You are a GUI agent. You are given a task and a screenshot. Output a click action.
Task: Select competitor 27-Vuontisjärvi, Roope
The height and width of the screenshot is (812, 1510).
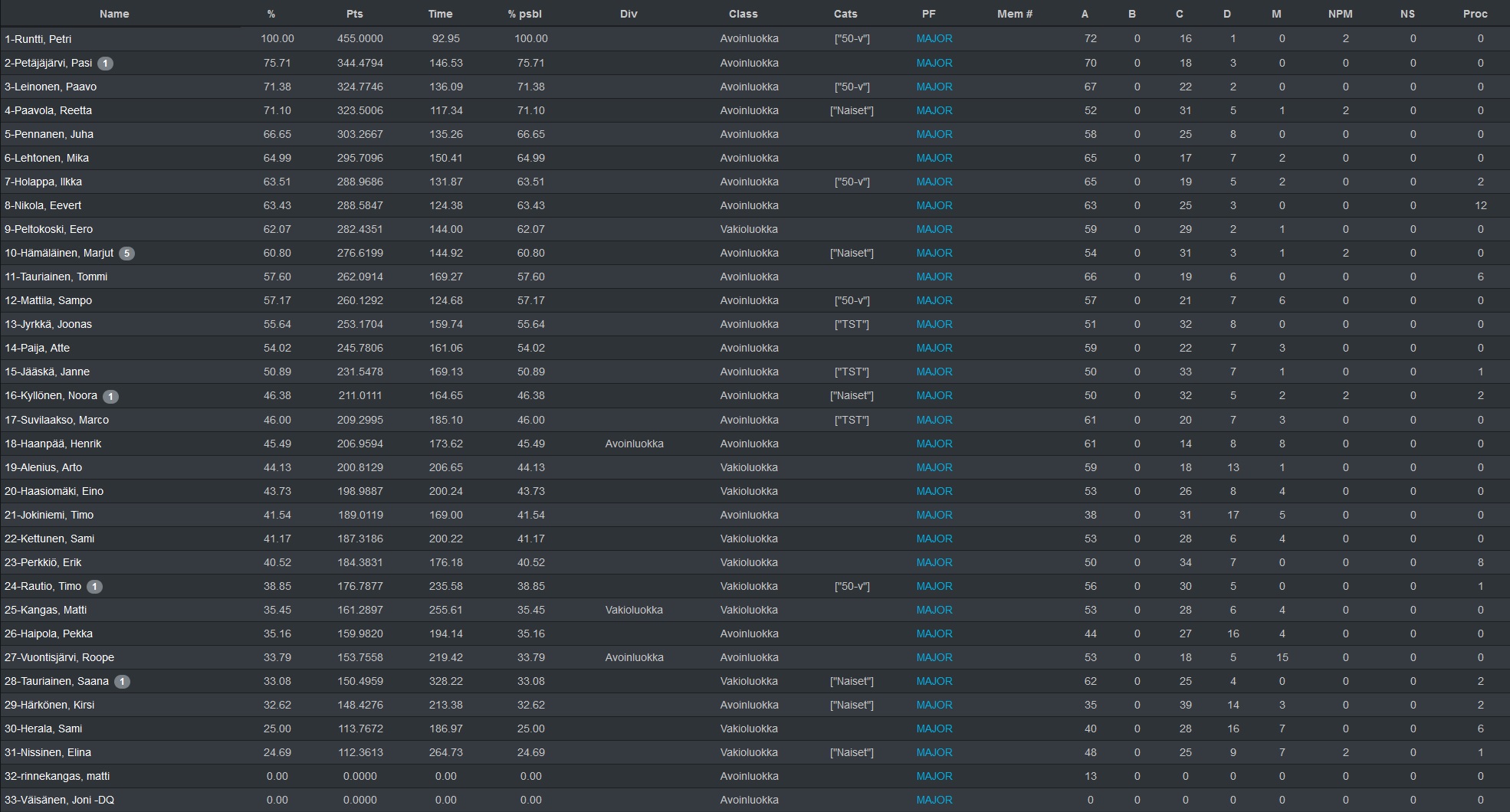59,657
